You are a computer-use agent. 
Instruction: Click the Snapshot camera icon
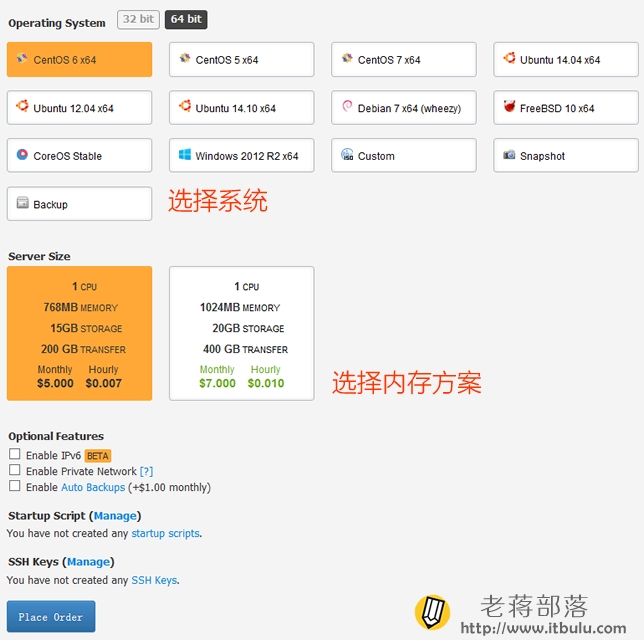tap(509, 154)
